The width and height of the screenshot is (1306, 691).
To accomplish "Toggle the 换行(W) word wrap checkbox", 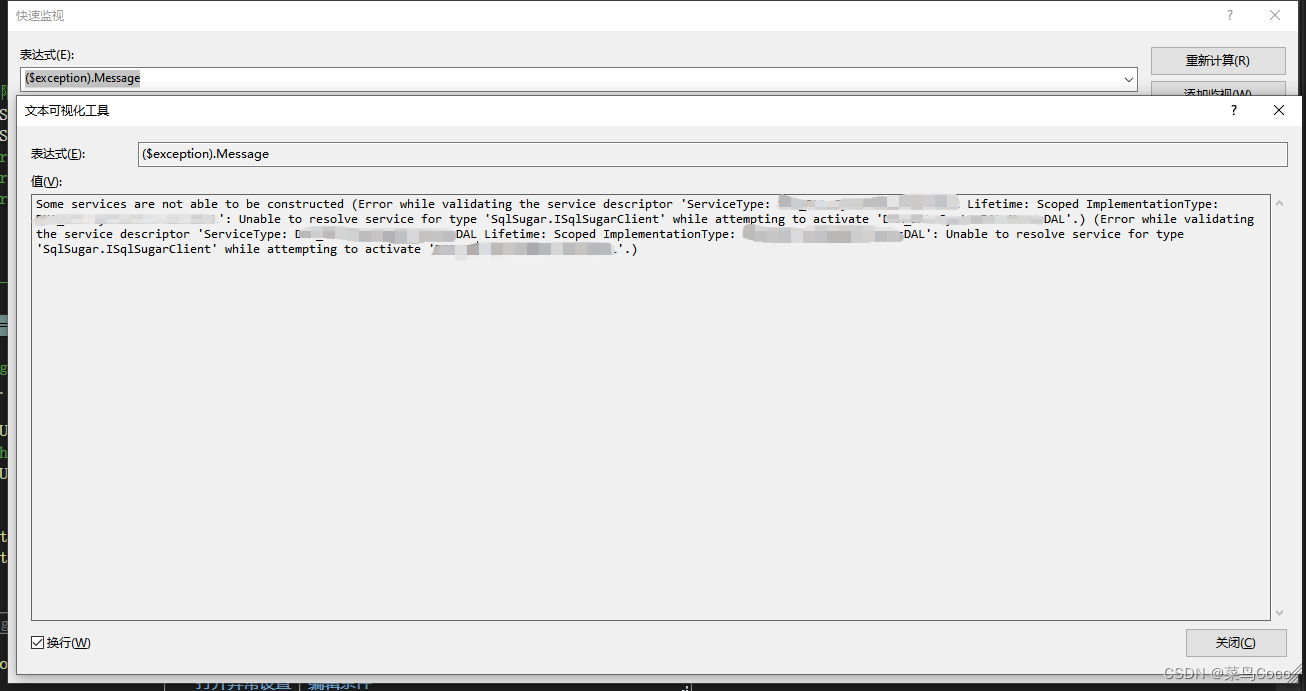I will (37, 642).
